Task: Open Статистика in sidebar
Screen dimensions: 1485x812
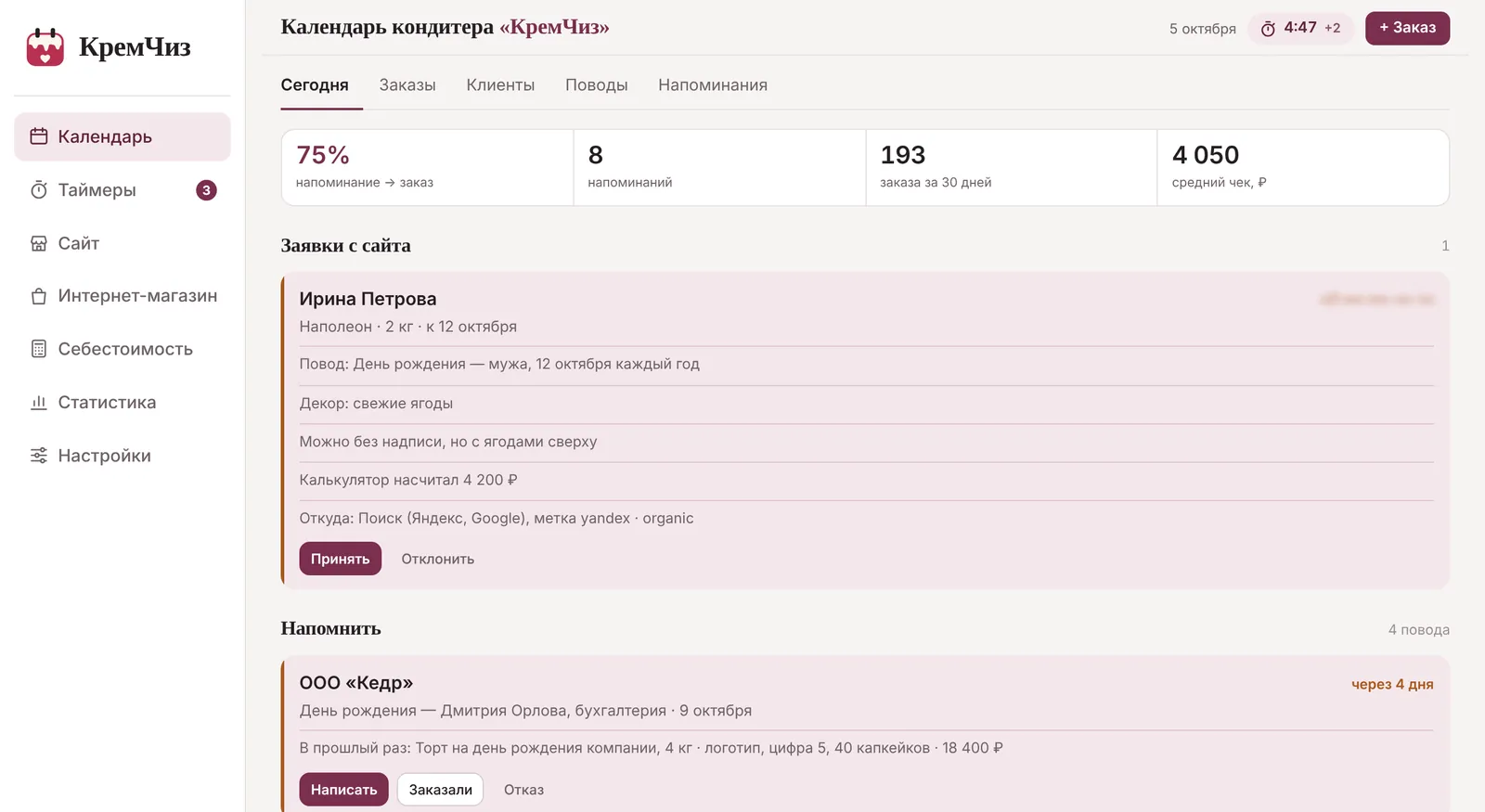Action: [123, 403]
